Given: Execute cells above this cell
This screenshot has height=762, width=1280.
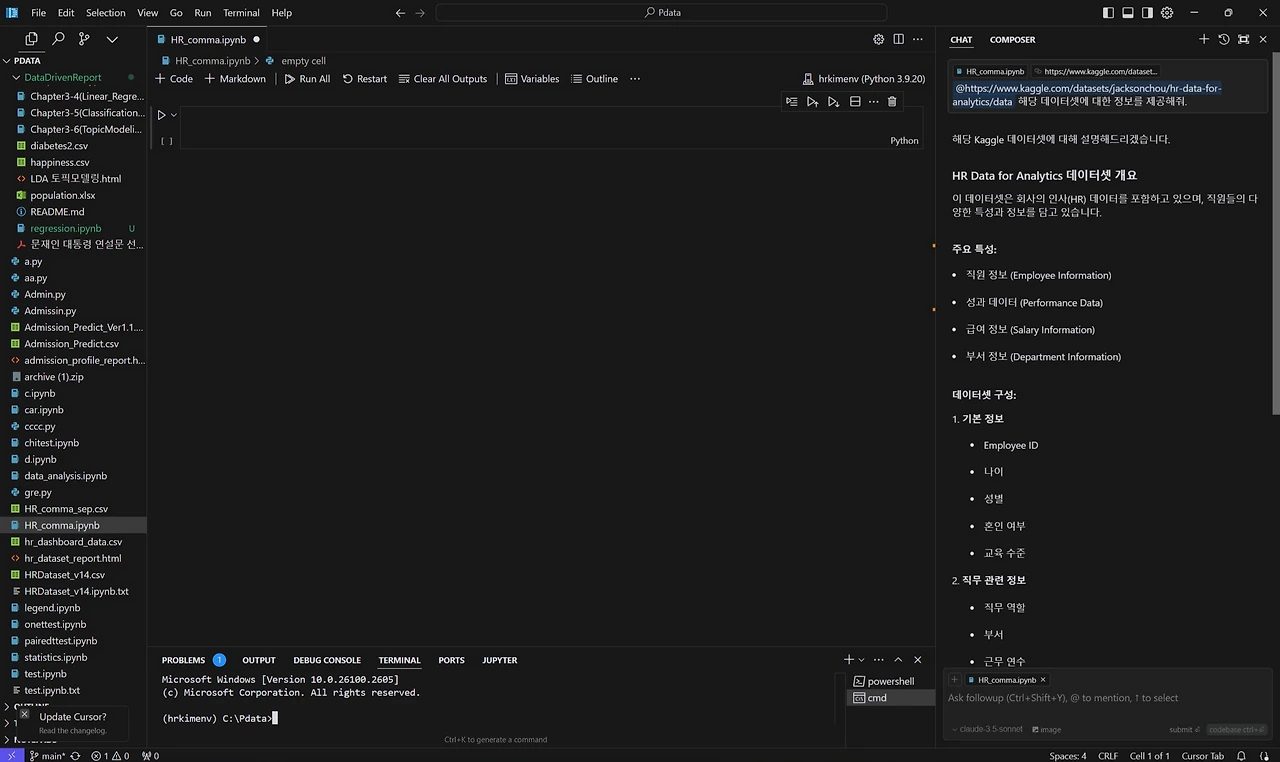Looking at the screenshot, I should [x=813, y=101].
